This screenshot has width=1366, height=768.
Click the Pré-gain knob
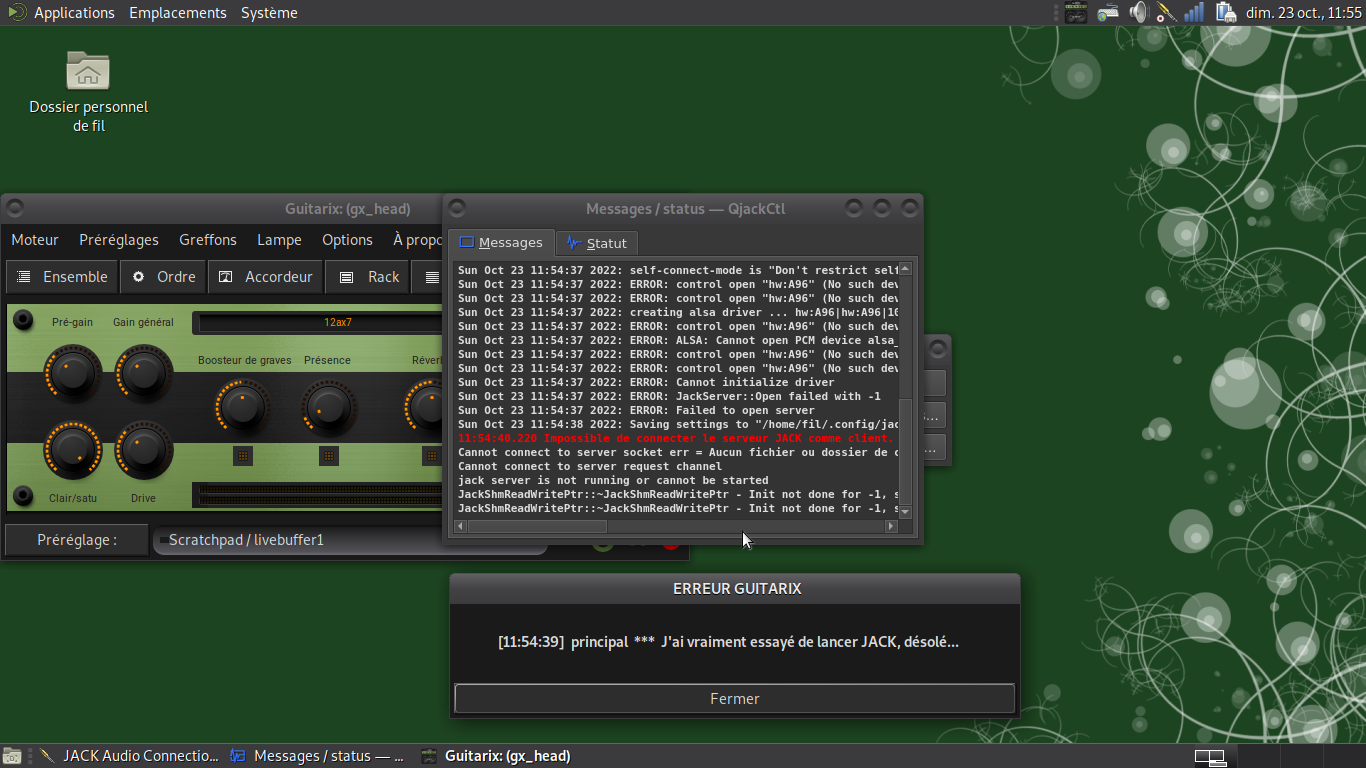pyautogui.click(x=73, y=372)
